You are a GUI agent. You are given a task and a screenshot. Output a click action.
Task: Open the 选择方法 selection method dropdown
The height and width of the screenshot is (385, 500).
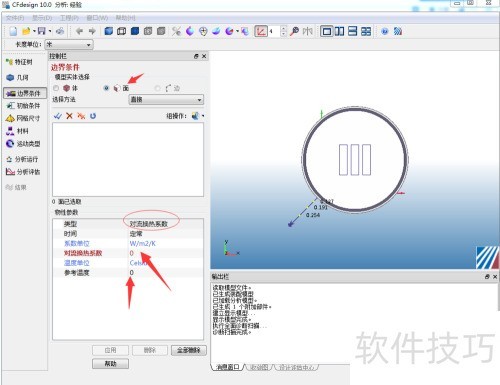point(166,100)
